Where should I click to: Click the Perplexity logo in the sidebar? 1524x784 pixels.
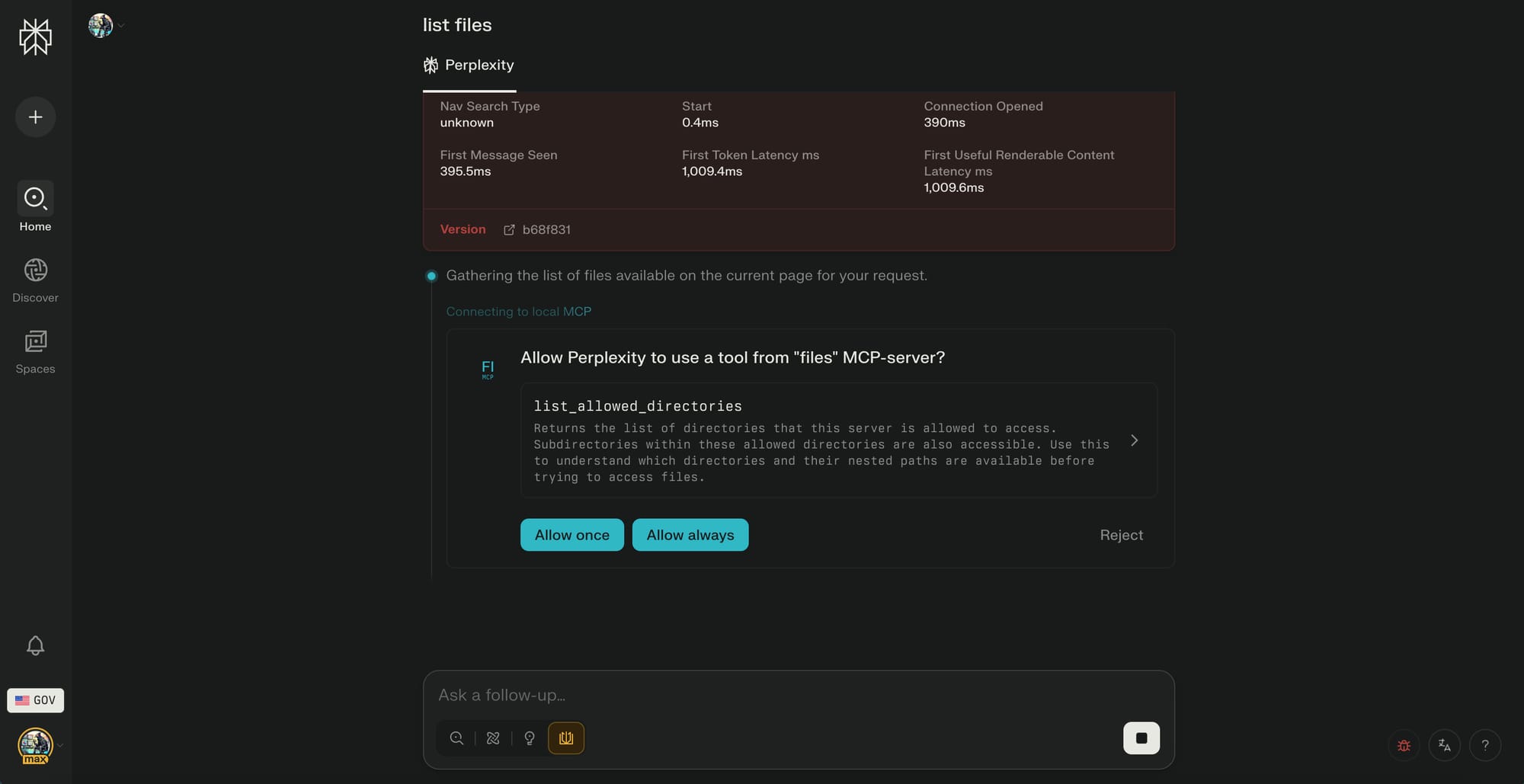(x=35, y=37)
